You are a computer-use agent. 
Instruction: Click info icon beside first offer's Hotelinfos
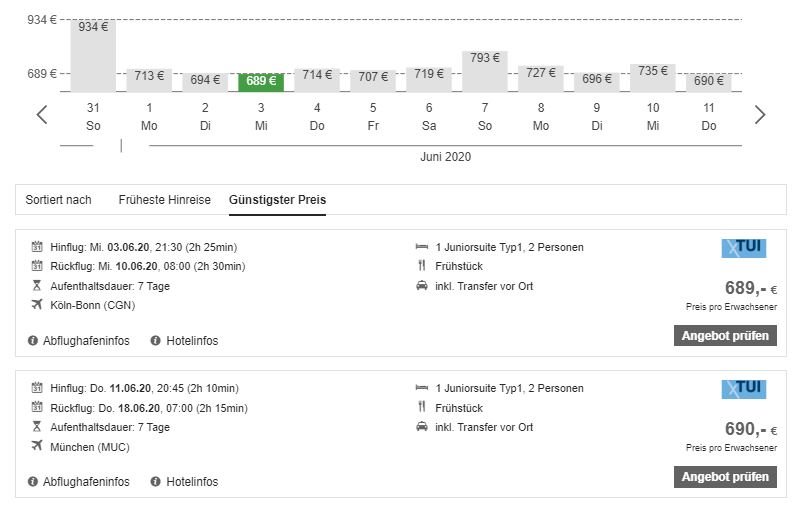pyautogui.click(x=155, y=341)
